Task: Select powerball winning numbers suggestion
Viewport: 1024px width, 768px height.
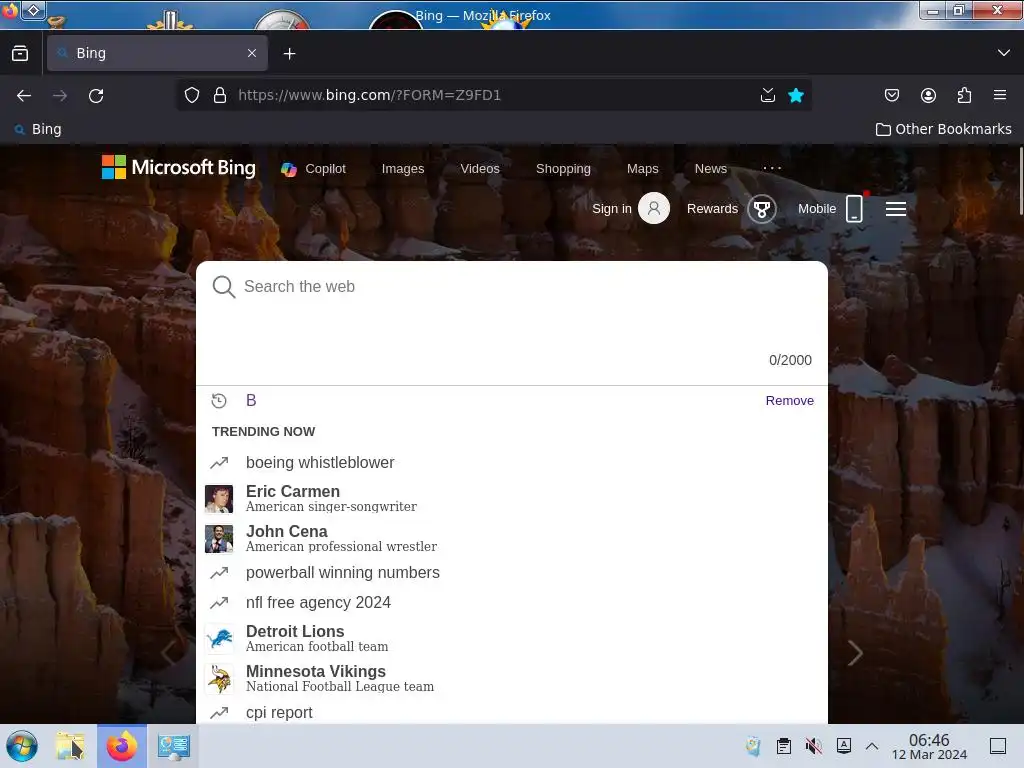Action: click(512, 573)
